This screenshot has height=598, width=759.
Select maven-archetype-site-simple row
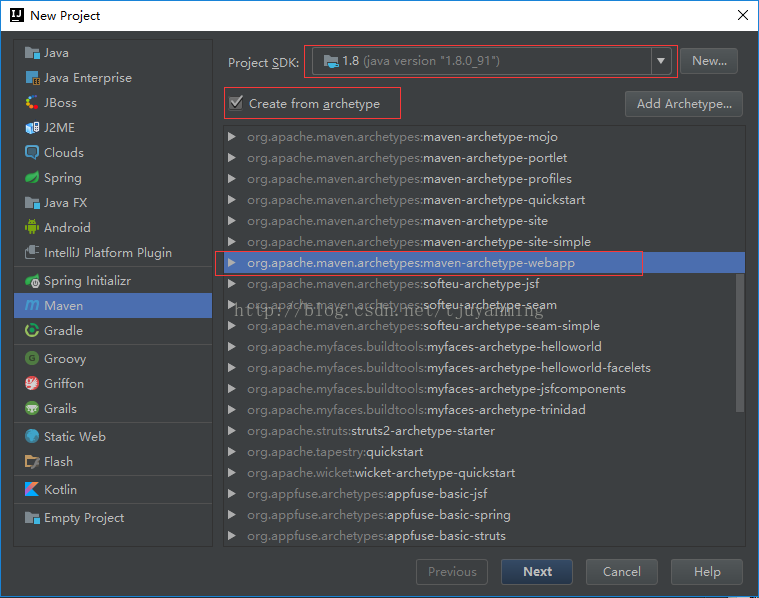pyautogui.click(x=484, y=242)
